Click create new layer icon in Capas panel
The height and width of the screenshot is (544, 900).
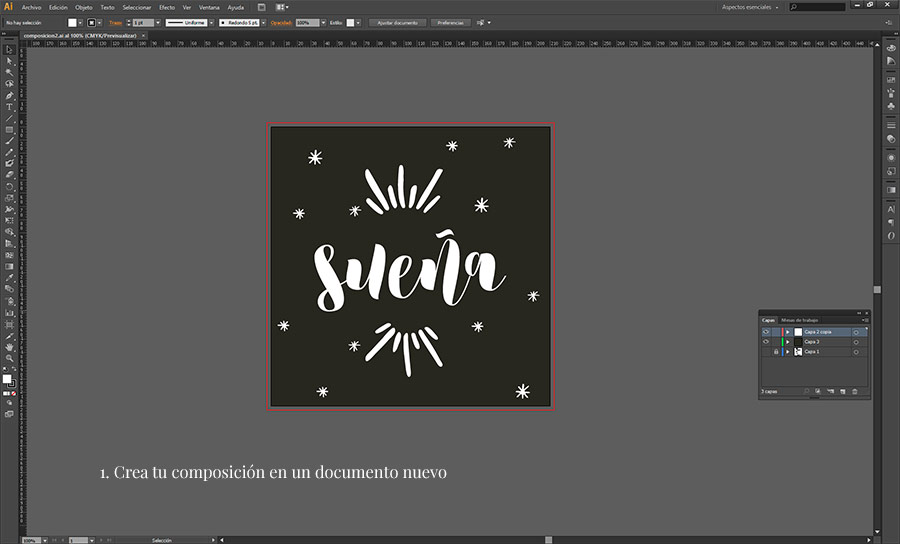[x=843, y=391]
